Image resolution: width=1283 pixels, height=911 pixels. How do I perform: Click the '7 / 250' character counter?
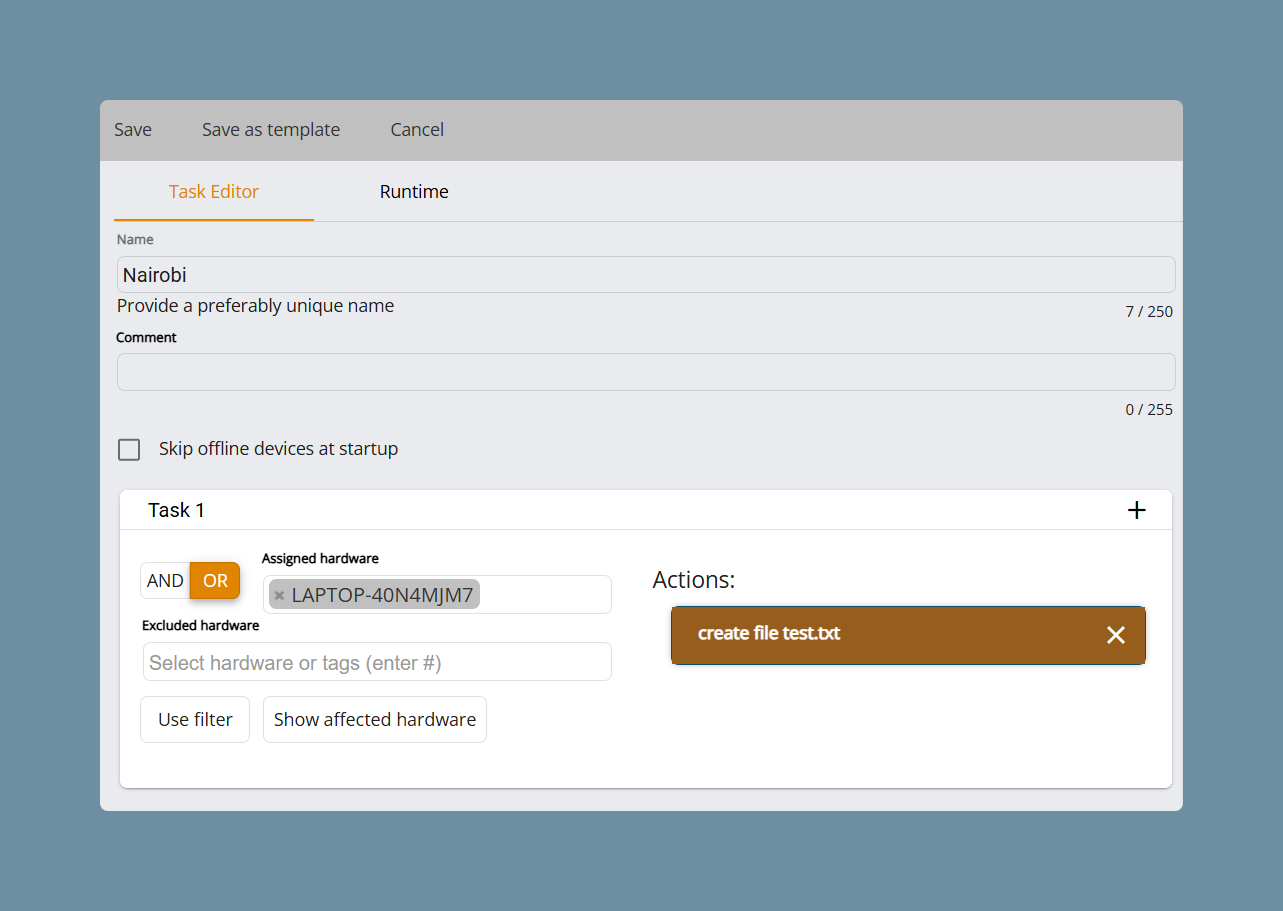(x=1149, y=312)
